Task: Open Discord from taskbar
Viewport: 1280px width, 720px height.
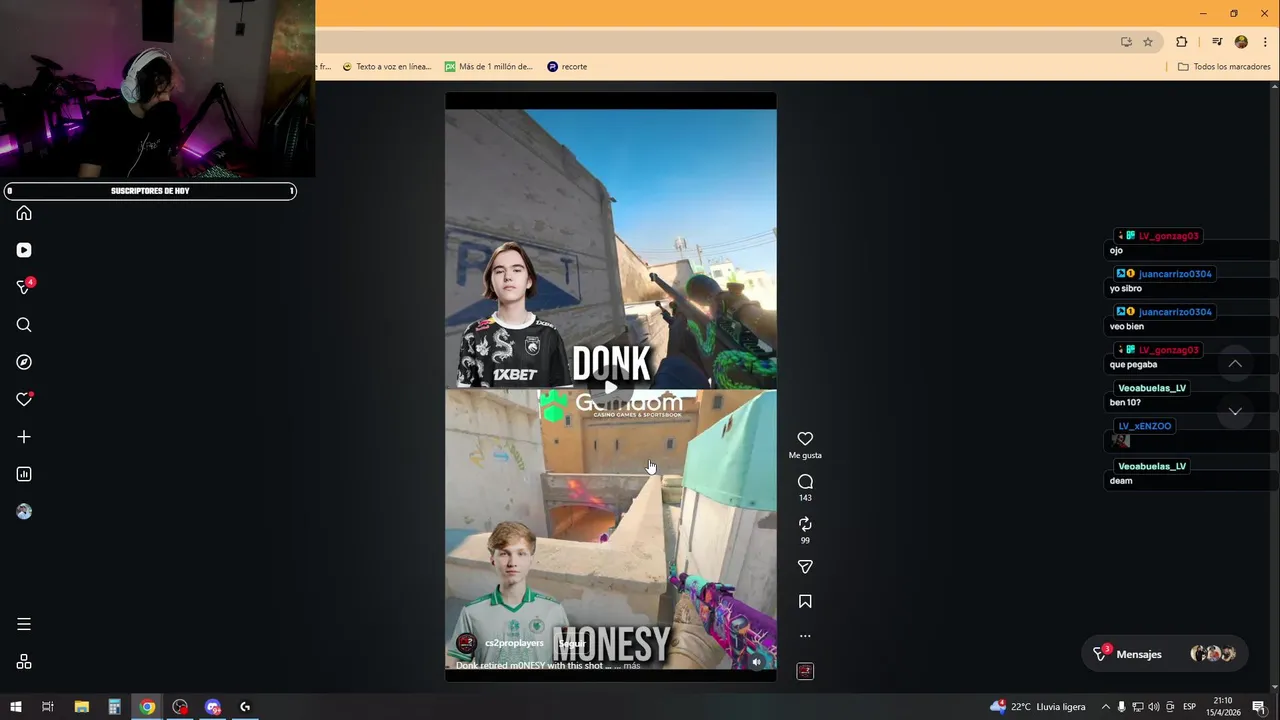Action: point(213,707)
